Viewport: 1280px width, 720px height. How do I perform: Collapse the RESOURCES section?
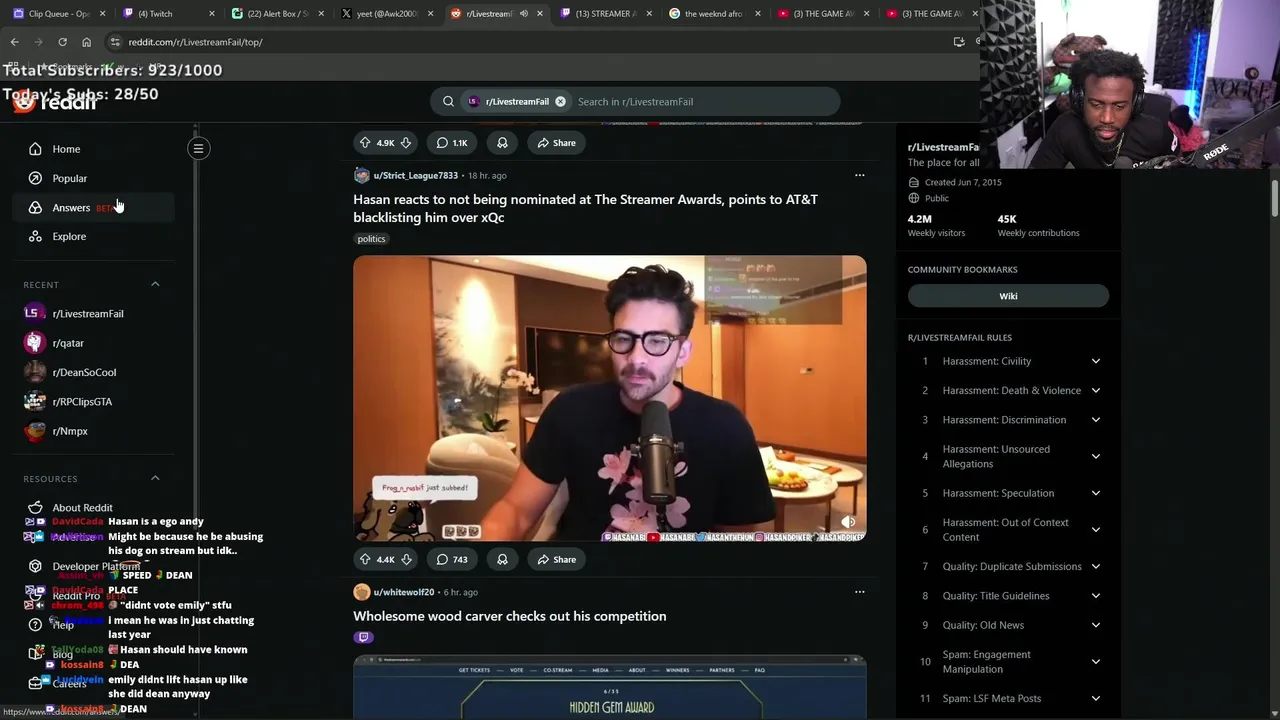(x=155, y=478)
